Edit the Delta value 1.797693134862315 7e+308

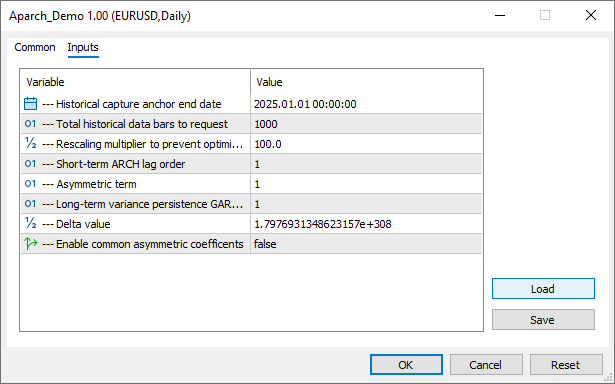tap(366, 224)
